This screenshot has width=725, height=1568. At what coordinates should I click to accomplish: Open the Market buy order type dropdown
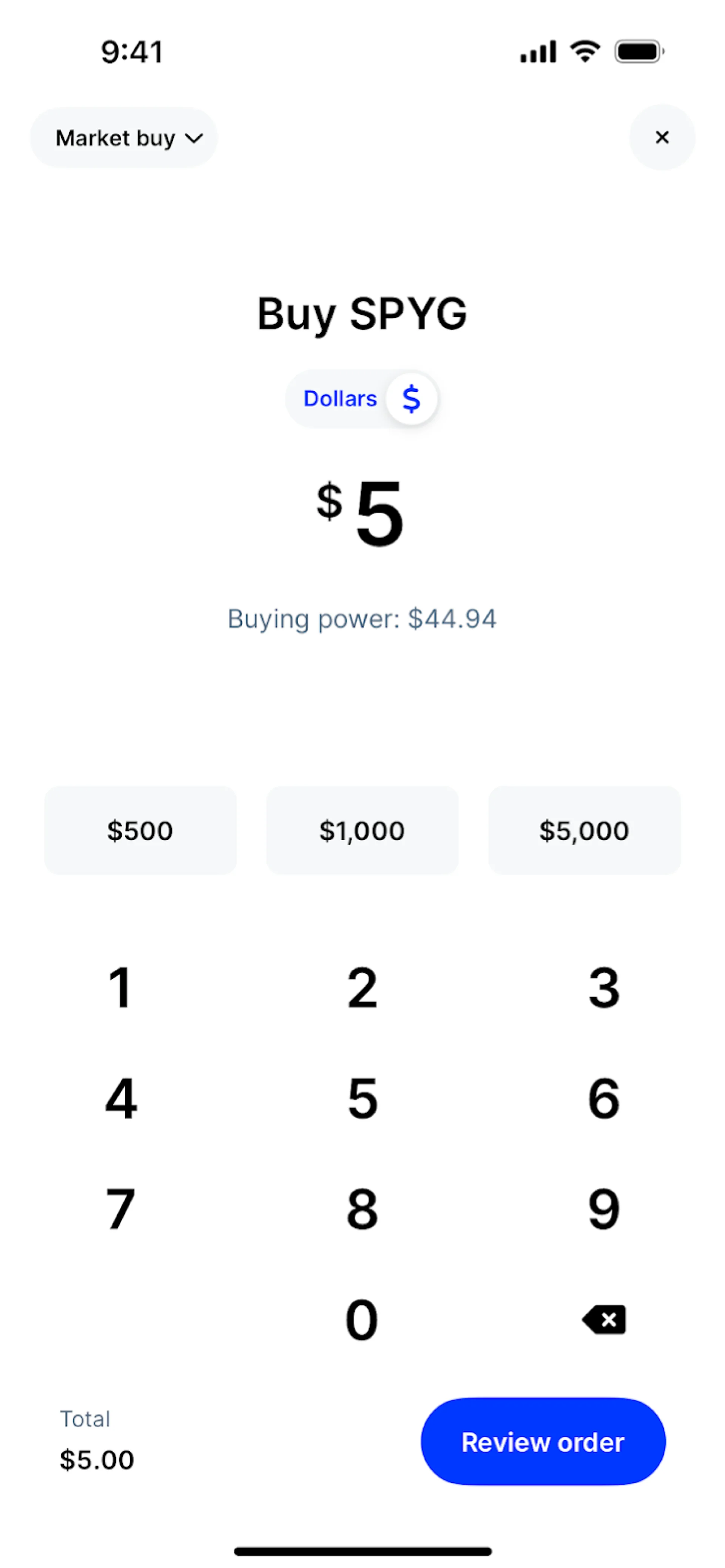click(x=124, y=138)
